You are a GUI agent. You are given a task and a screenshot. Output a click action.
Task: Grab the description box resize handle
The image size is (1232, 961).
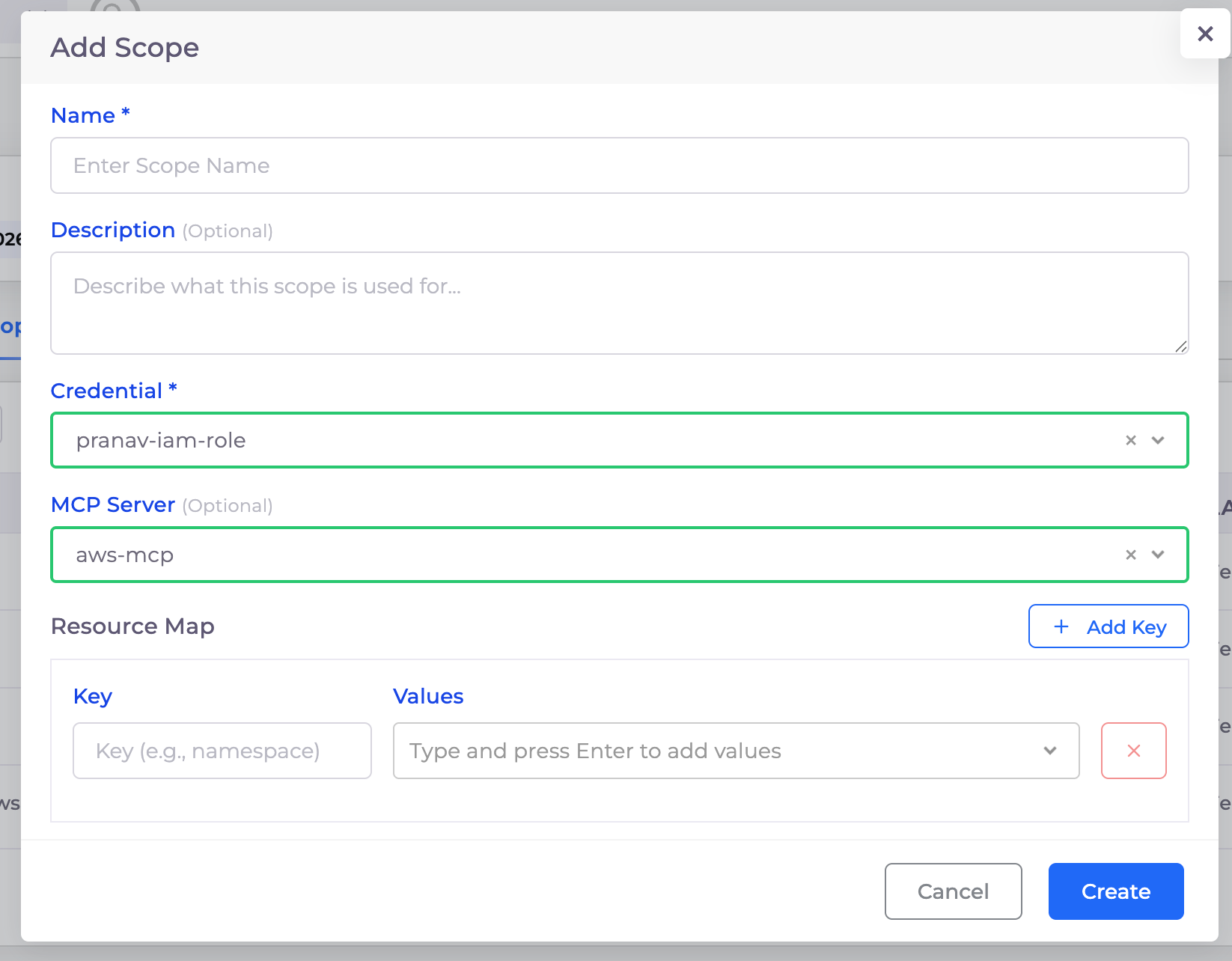(1180, 346)
